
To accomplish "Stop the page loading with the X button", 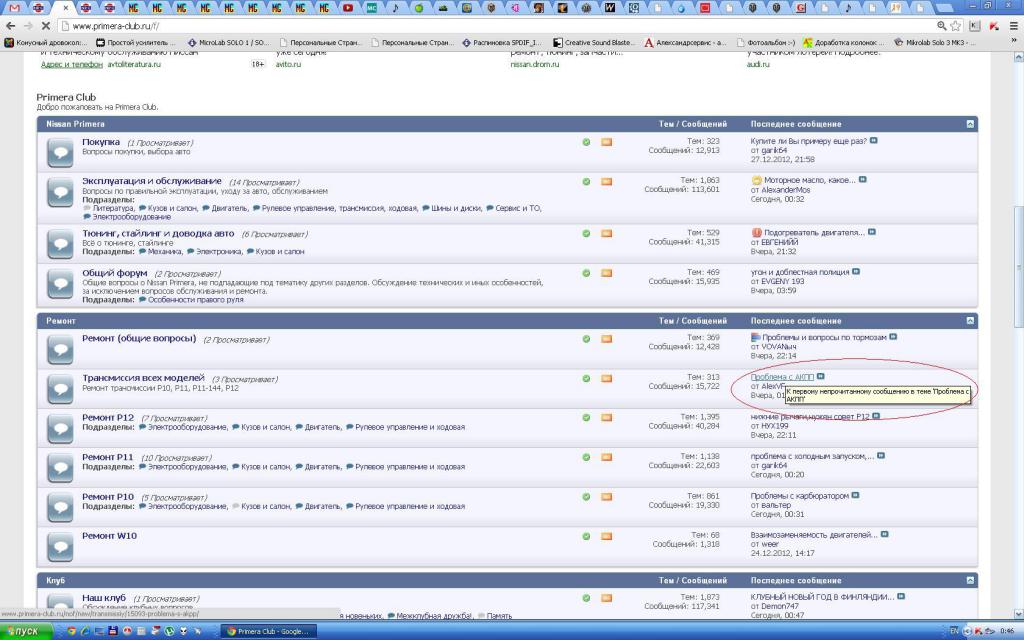I will click(46, 26).
